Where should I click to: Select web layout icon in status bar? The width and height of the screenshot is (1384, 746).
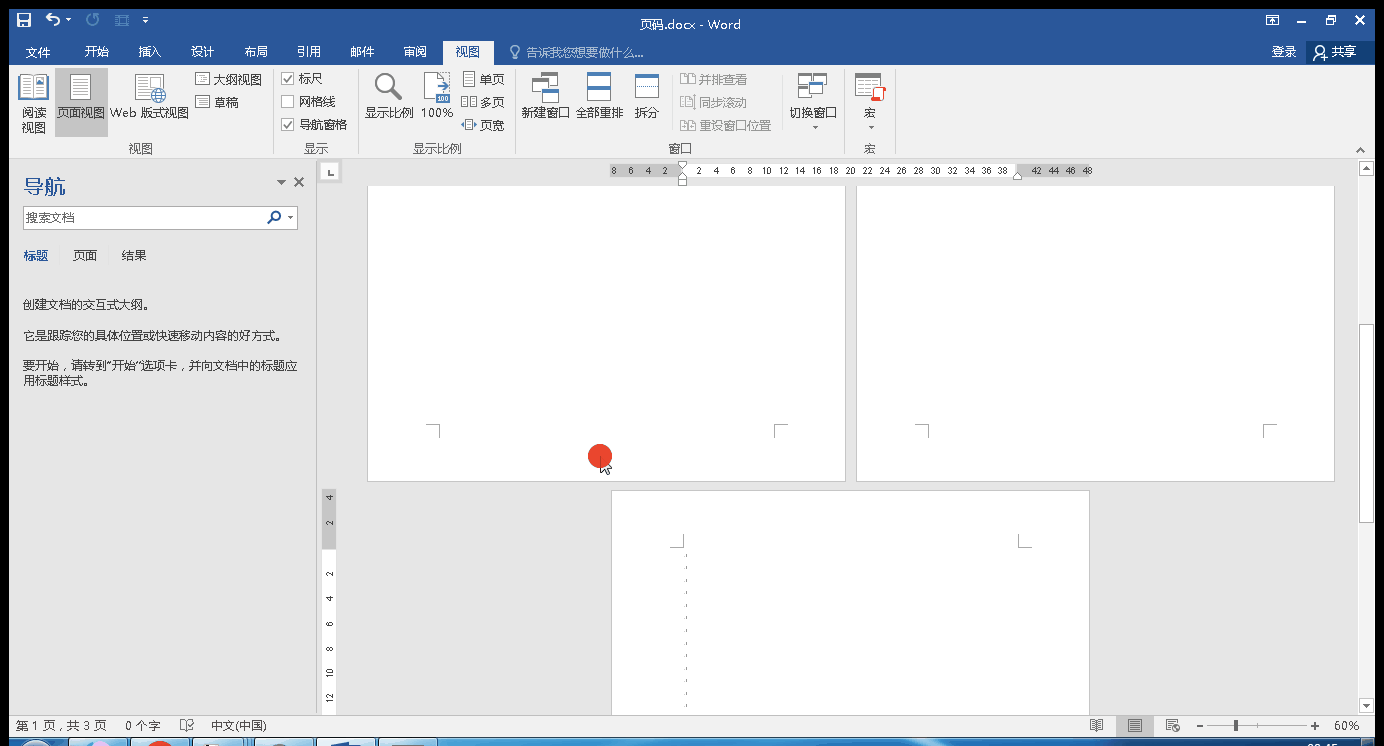pos(1173,726)
